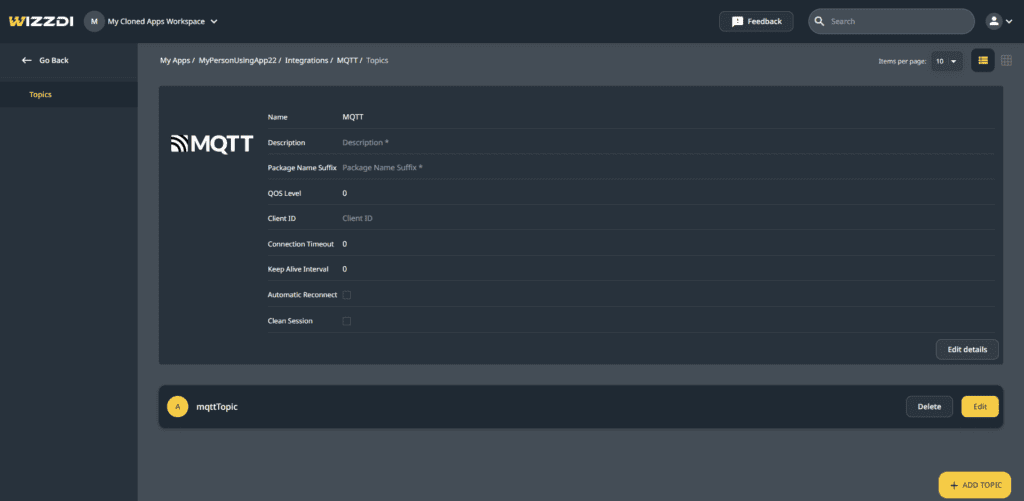Image resolution: width=1024 pixels, height=501 pixels.
Task: Click the search magnifier icon
Action: click(820, 21)
